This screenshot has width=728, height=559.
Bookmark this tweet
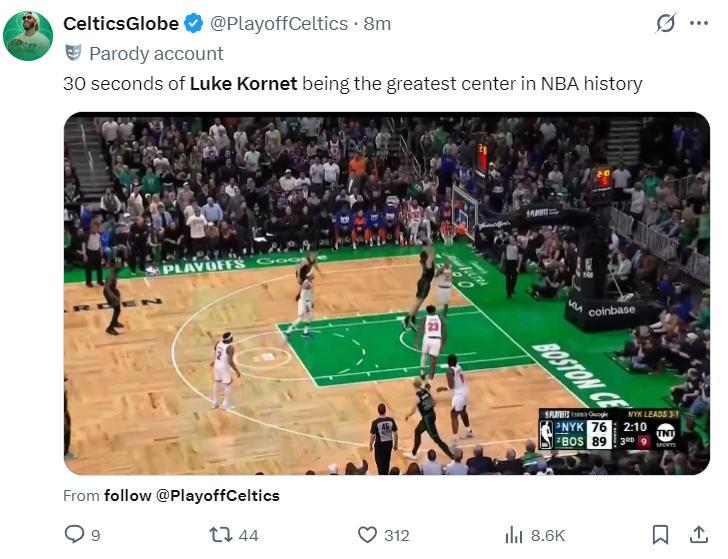pyautogui.click(x=660, y=535)
